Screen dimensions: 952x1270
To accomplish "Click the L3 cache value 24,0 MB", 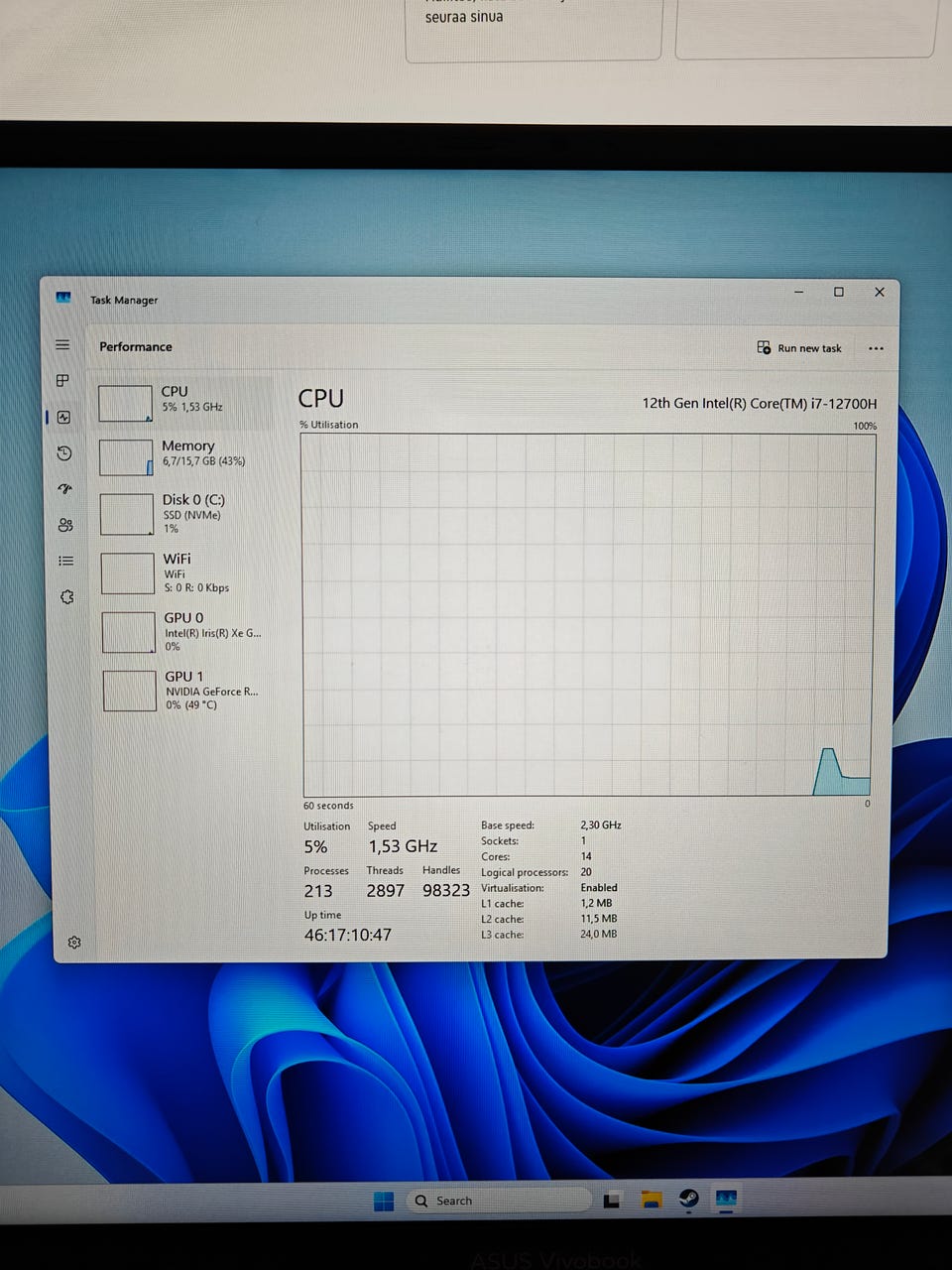I will (x=599, y=934).
